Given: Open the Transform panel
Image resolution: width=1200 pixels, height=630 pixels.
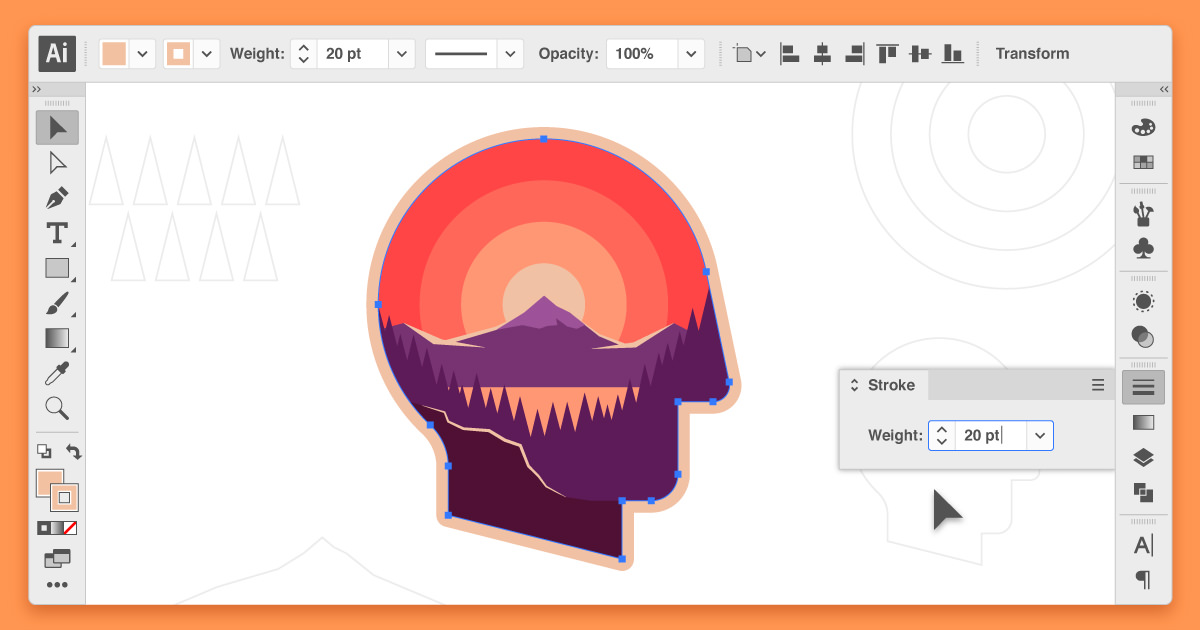Looking at the screenshot, I should (1032, 53).
